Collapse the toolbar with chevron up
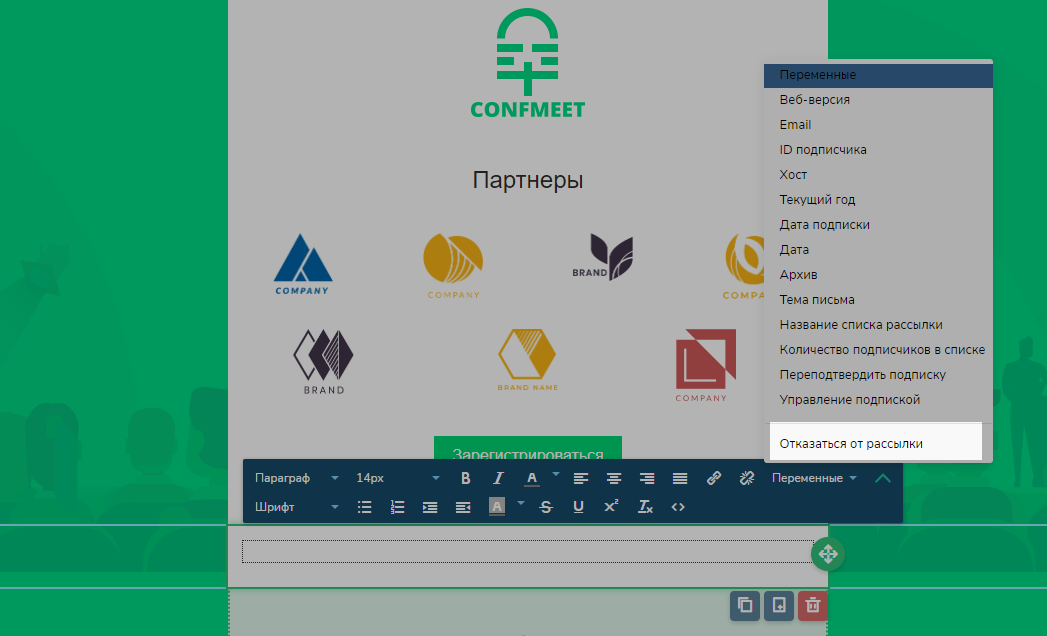The image size is (1047, 636). tap(883, 478)
